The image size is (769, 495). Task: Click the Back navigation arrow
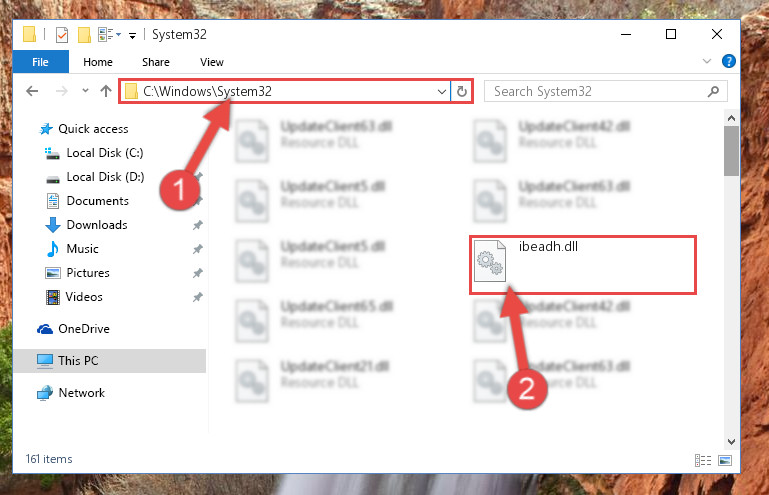click(x=32, y=91)
